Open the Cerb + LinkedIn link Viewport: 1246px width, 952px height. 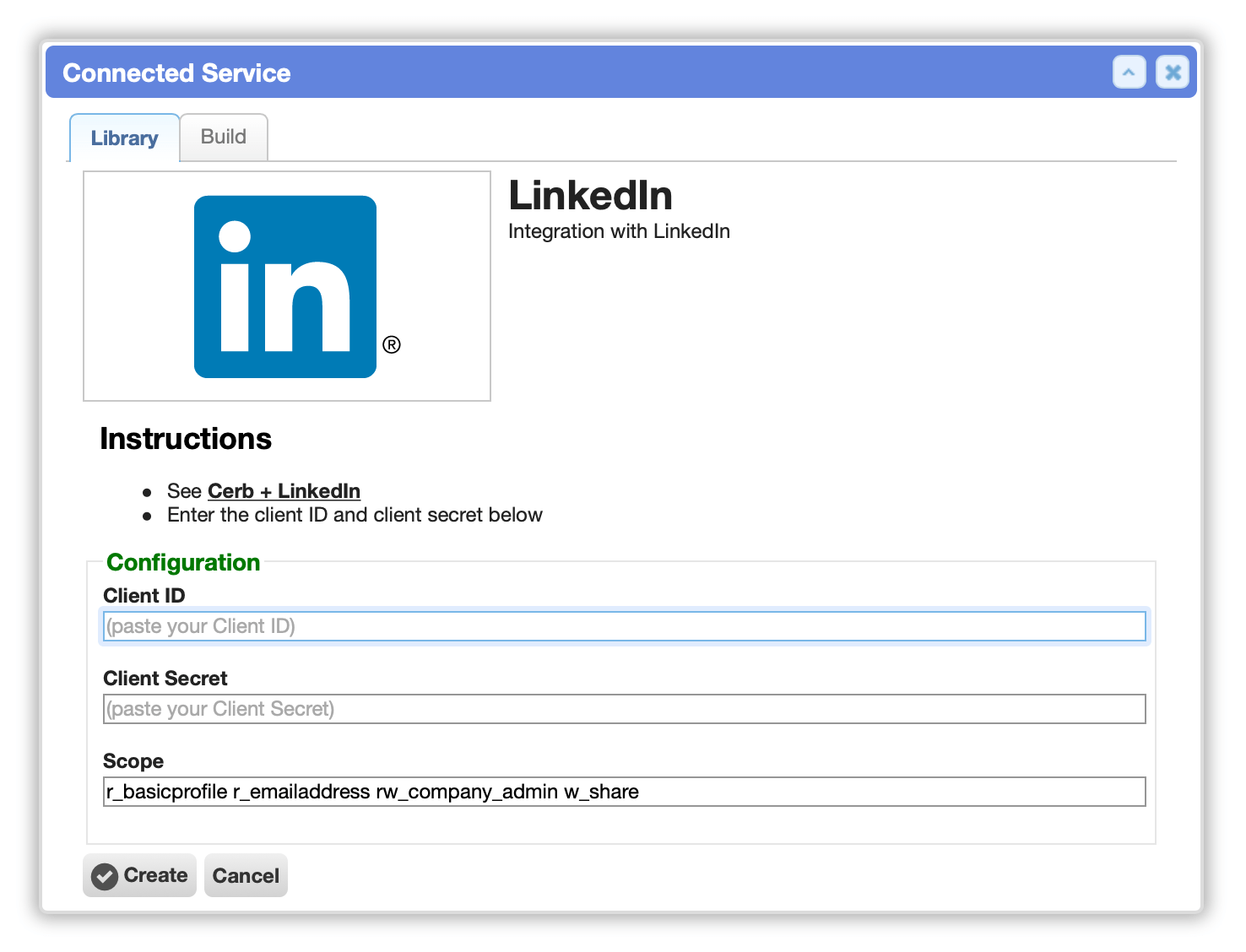pyautogui.click(x=284, y=491)
